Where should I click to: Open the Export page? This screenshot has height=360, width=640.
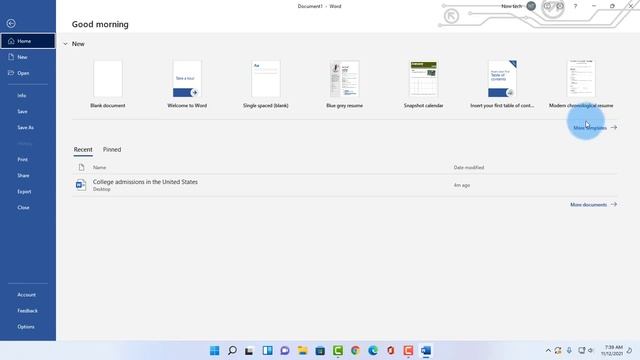(24, 191)
